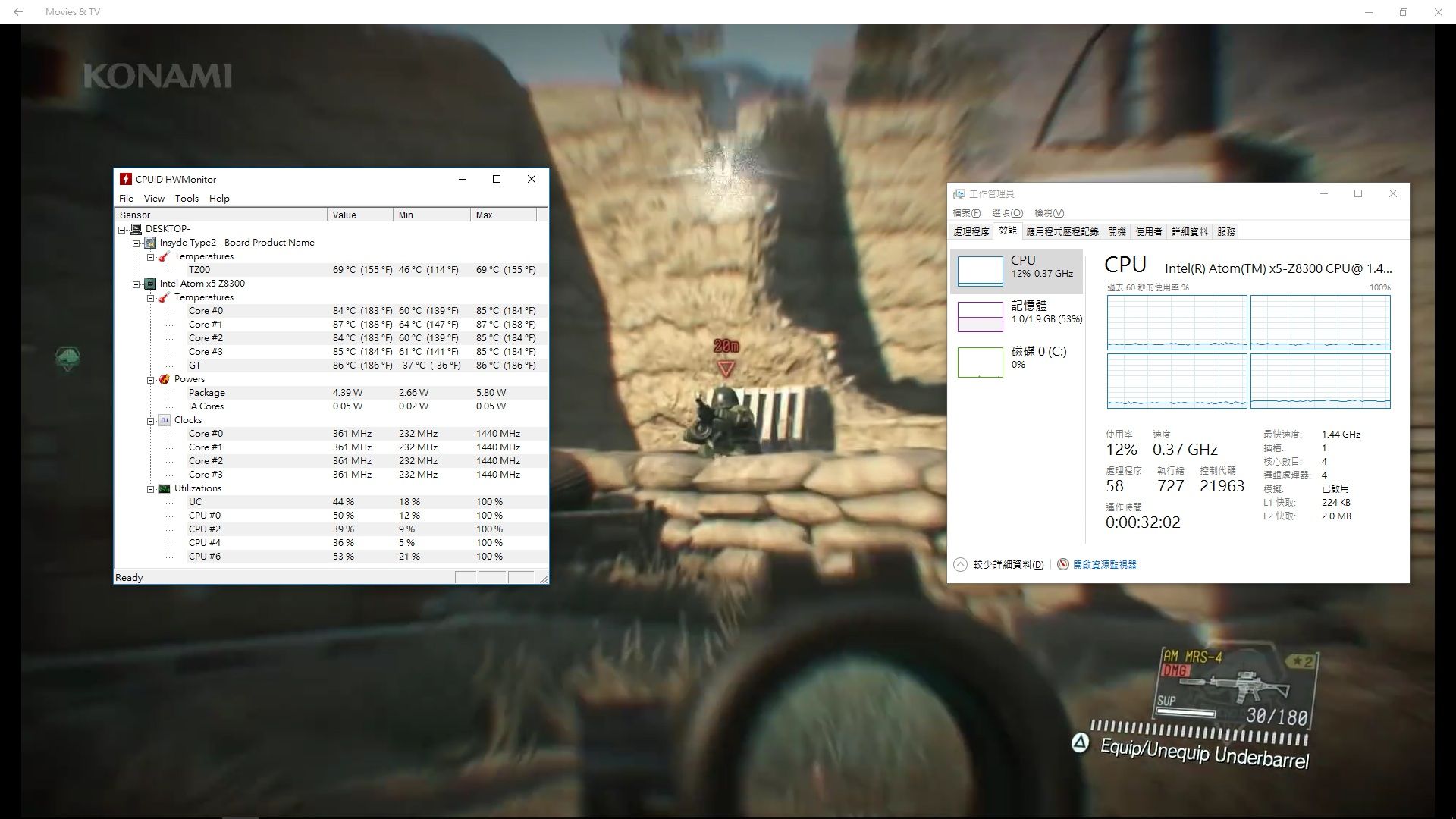Switch to 處理程序 tab
Screen dimensions: 1456x819
pos(971,232)
